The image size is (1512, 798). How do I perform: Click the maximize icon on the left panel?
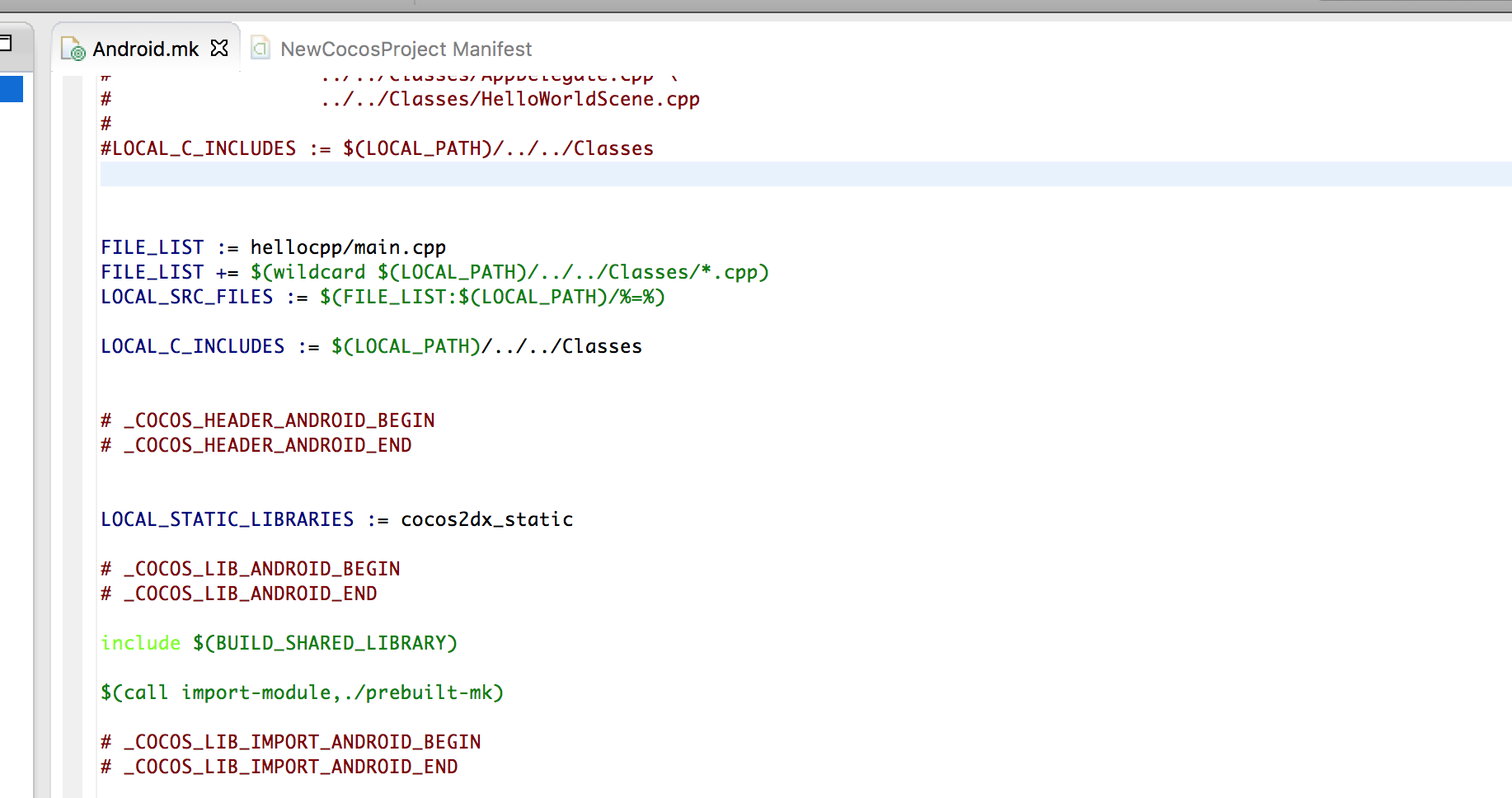pos(5,43)
